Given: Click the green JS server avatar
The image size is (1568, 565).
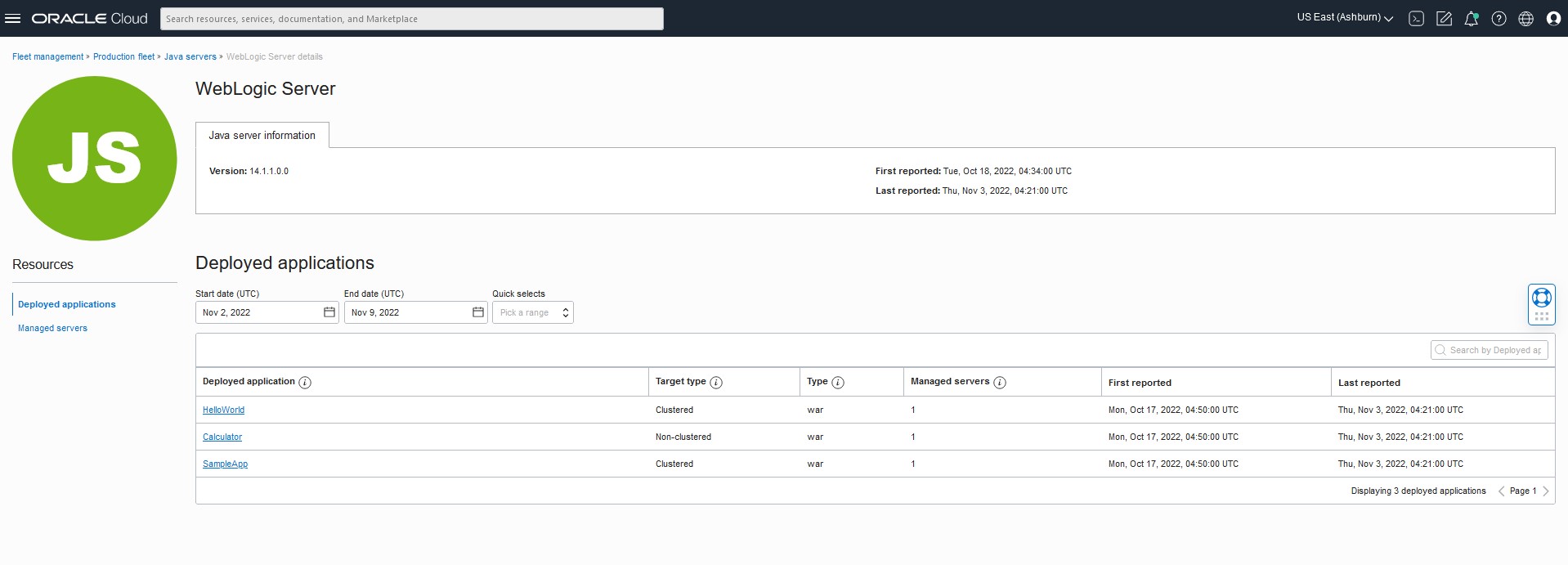Looking at the screenshot, I should 95,159.
